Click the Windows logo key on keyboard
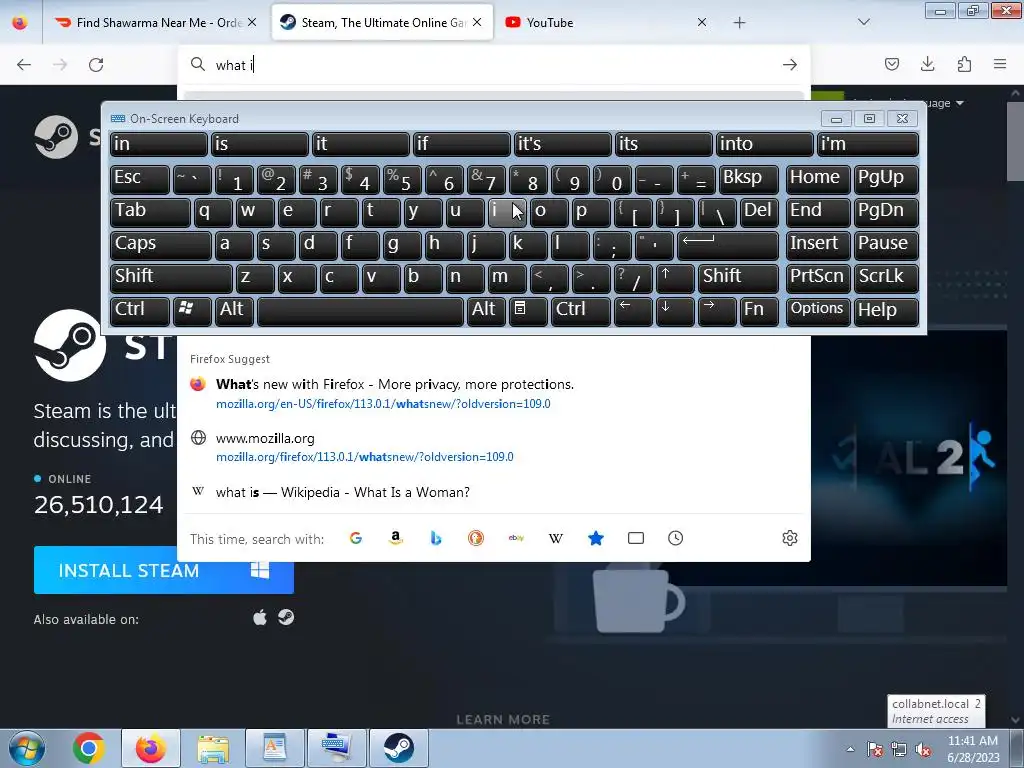This screenshot has height=768, width=1024. click(192, 311)
